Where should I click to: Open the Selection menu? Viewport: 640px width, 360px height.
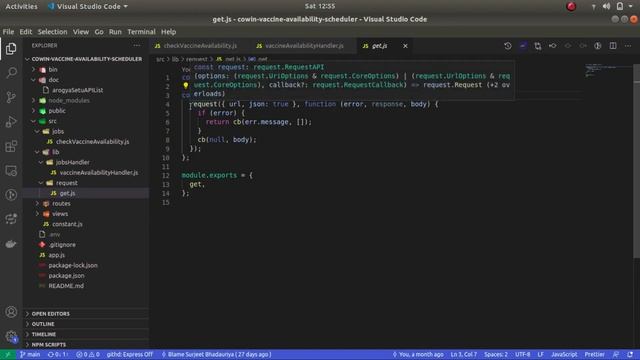tap(52, 32)
